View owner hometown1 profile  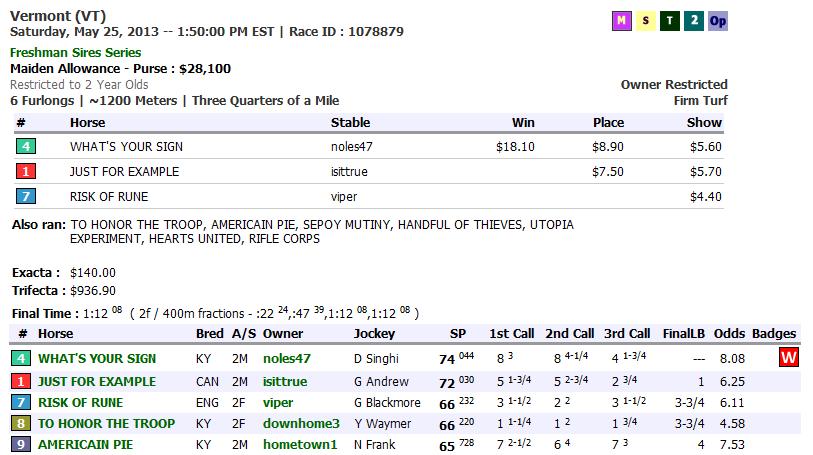[x=300, y=444]
